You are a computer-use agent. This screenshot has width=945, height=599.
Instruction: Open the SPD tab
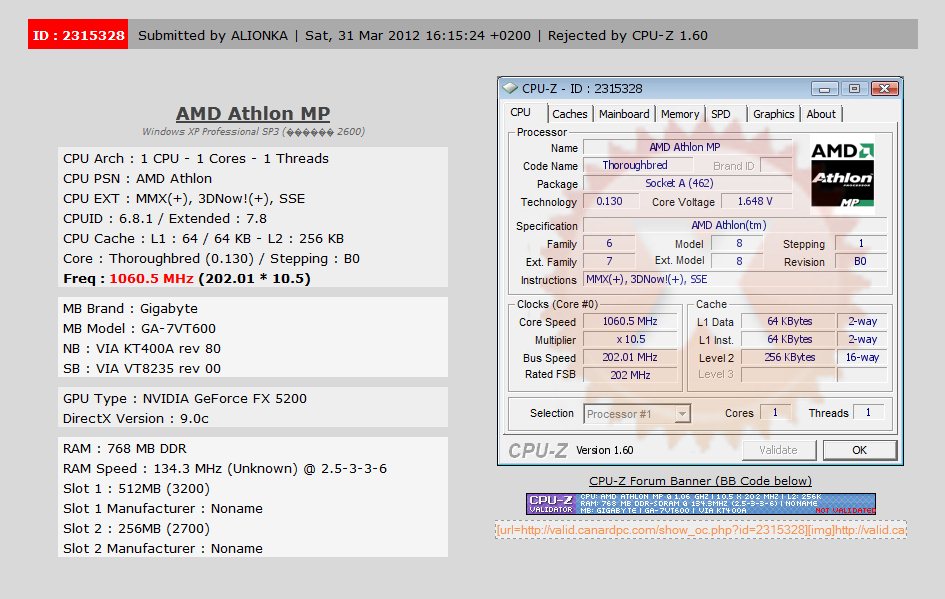721,114
